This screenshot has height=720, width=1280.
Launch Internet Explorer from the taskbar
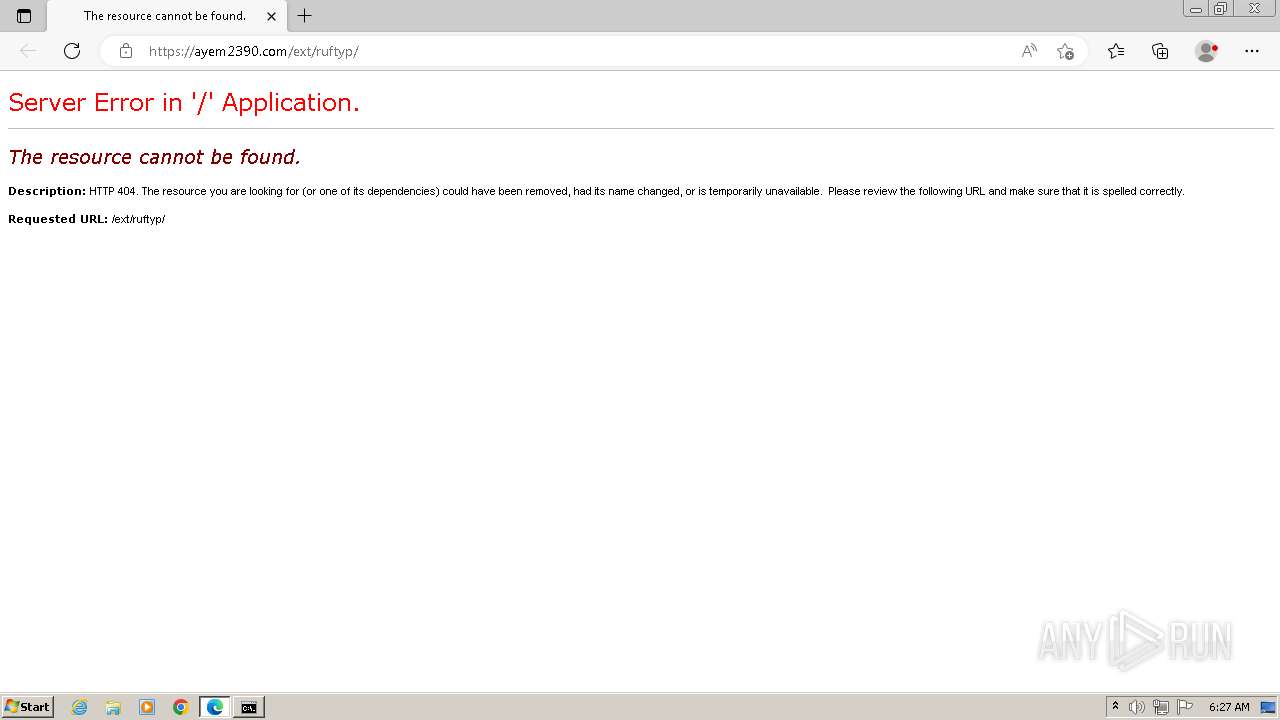click(x=80, y=707)
